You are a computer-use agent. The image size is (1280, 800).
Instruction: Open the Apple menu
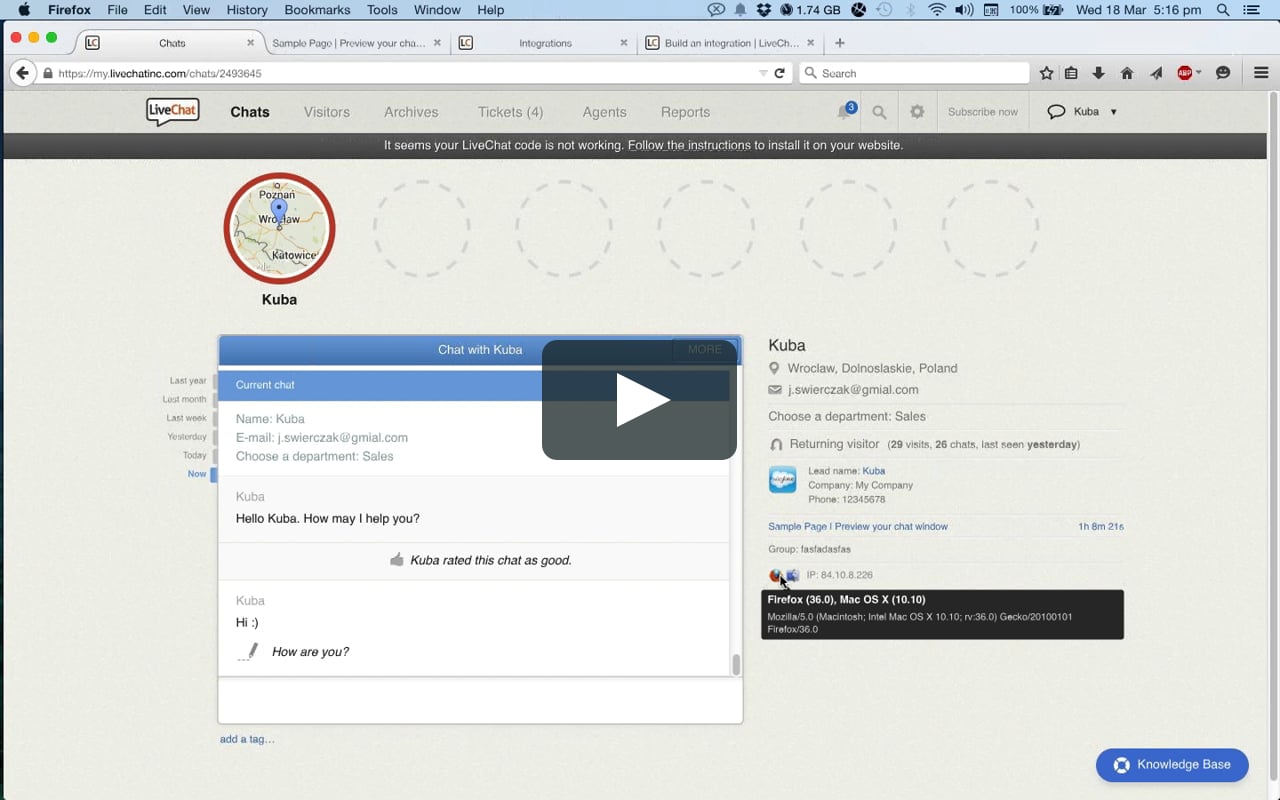[24, 10]
